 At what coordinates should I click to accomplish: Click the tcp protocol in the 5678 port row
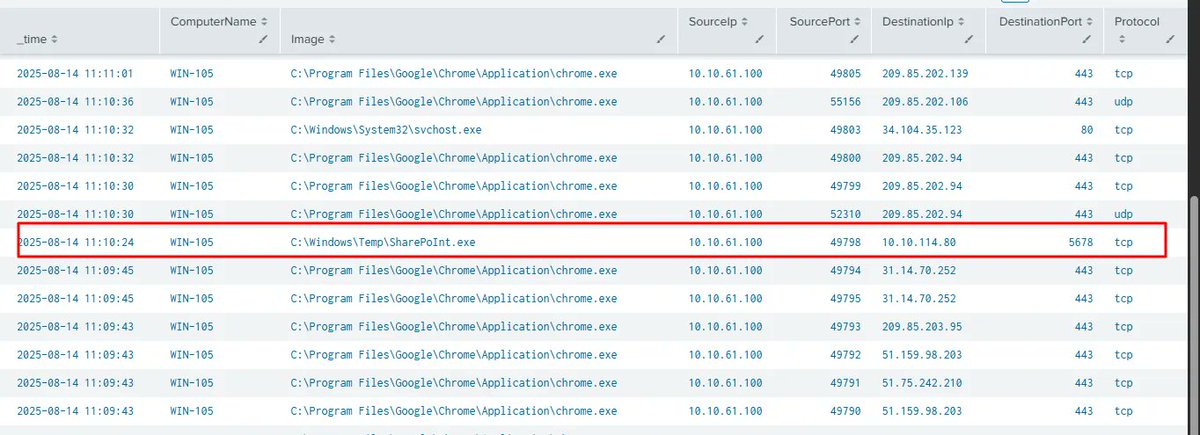(1125, 243)
